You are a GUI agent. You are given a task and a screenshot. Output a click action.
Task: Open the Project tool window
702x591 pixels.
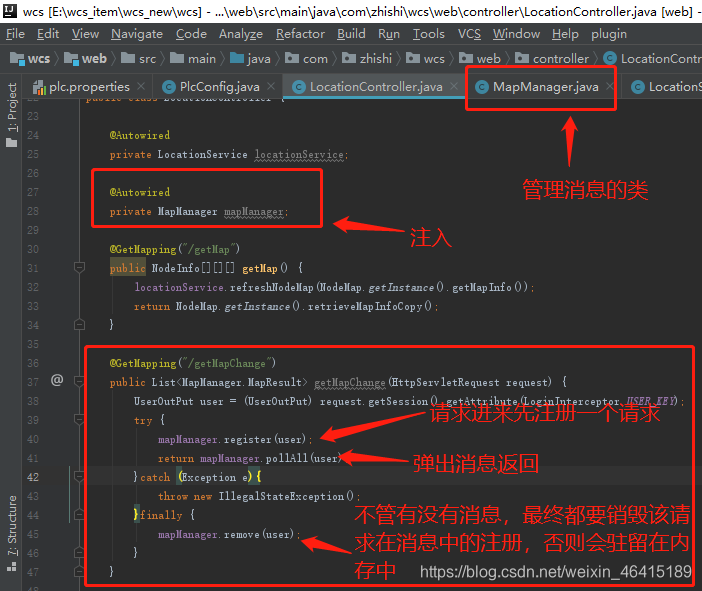[12, 115]
